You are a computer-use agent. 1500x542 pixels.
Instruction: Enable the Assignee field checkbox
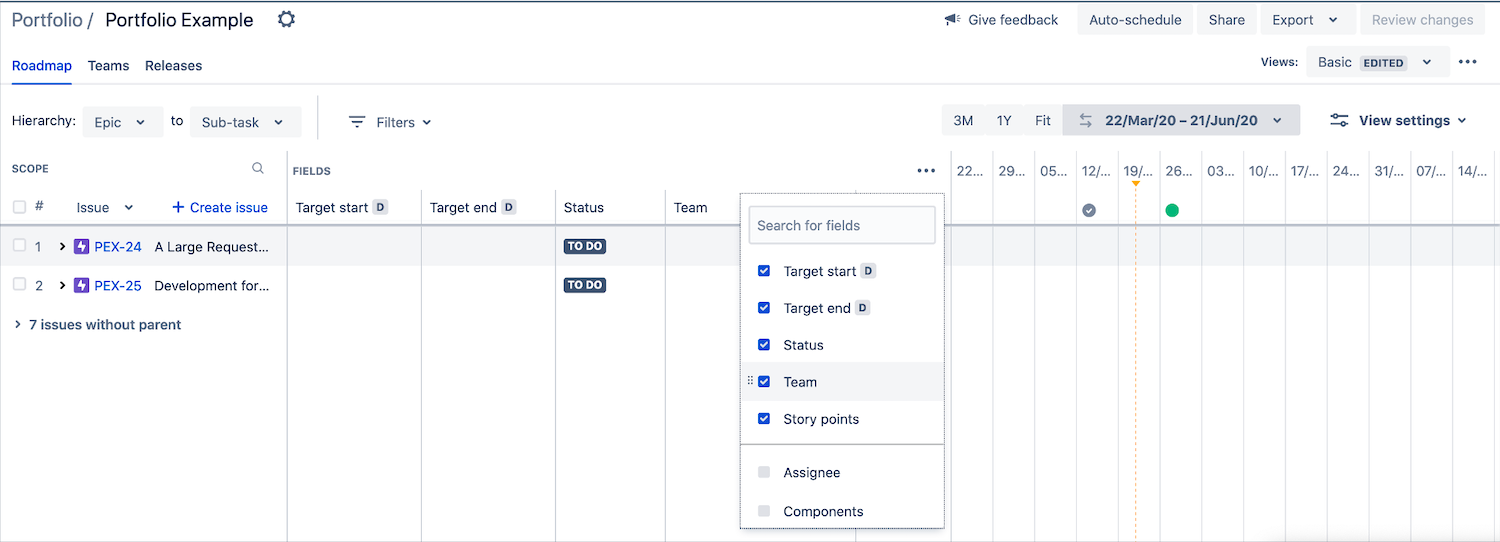click(x=764, y=472)
